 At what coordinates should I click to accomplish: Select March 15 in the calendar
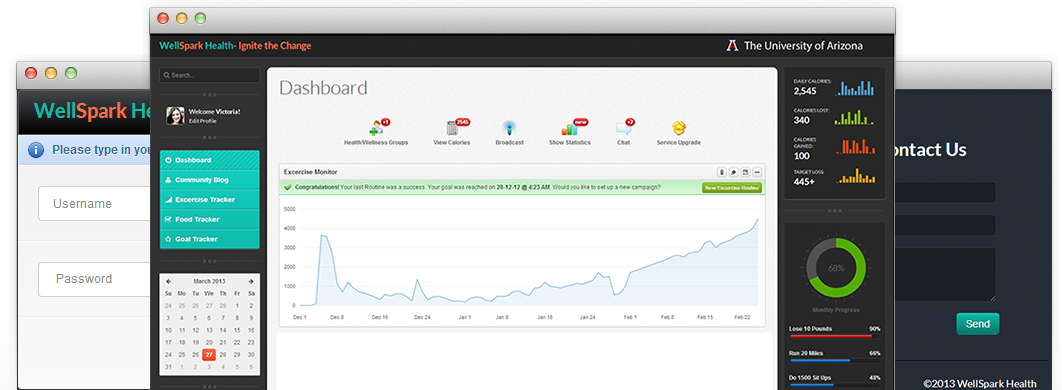click(x=237, y=330)
